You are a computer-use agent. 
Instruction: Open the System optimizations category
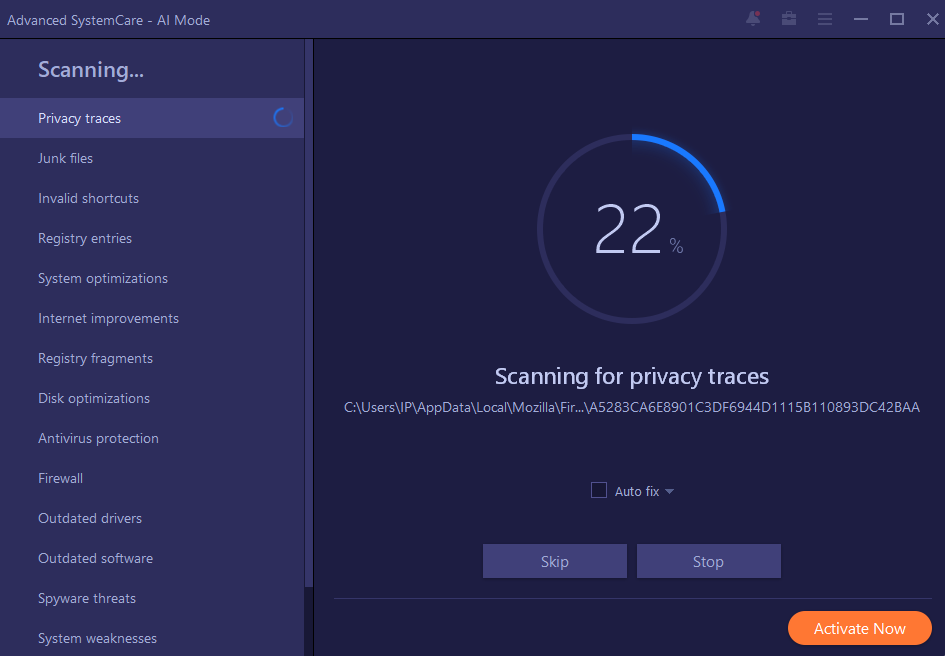103,278
